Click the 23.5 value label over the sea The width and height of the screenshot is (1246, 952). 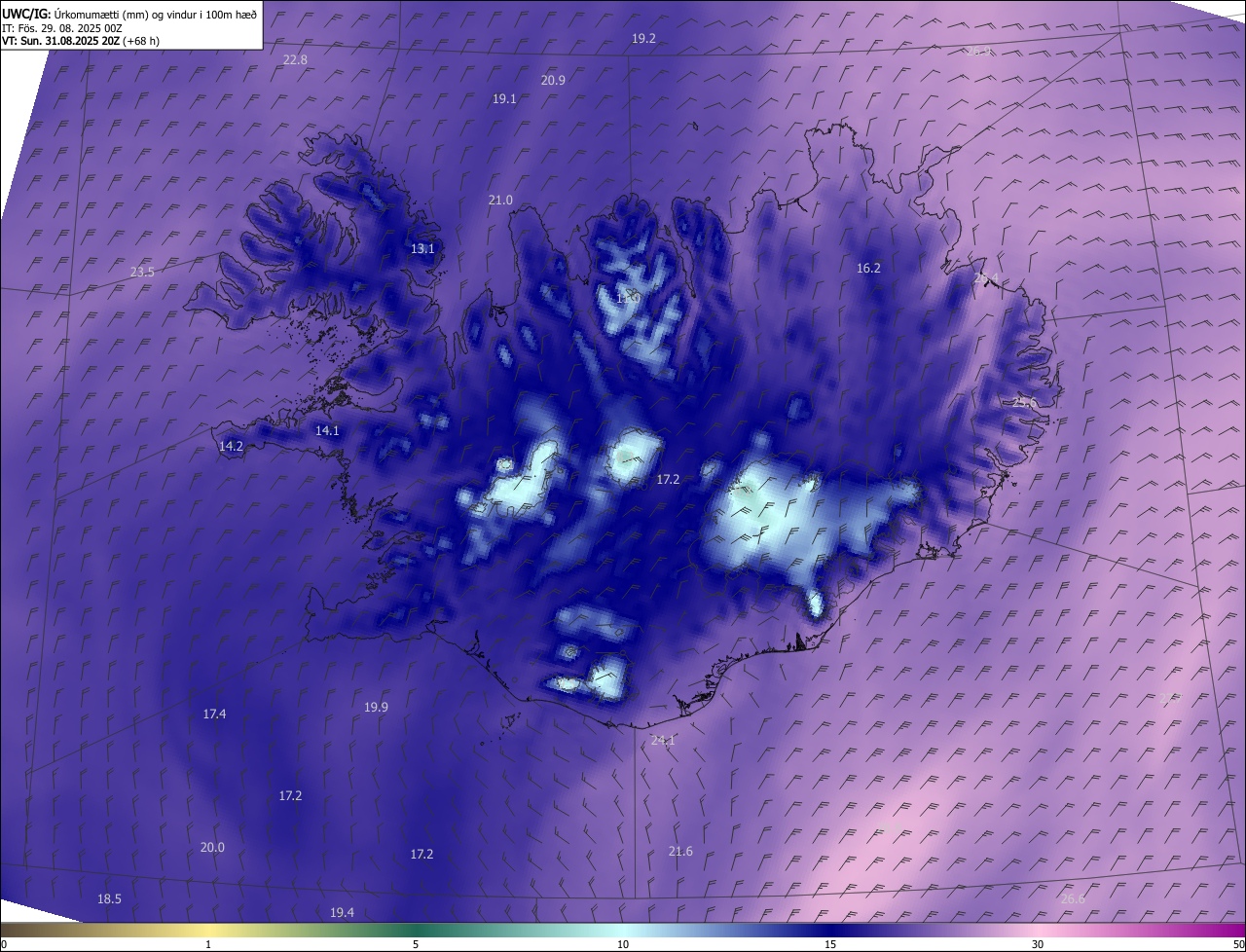(142, 273)
